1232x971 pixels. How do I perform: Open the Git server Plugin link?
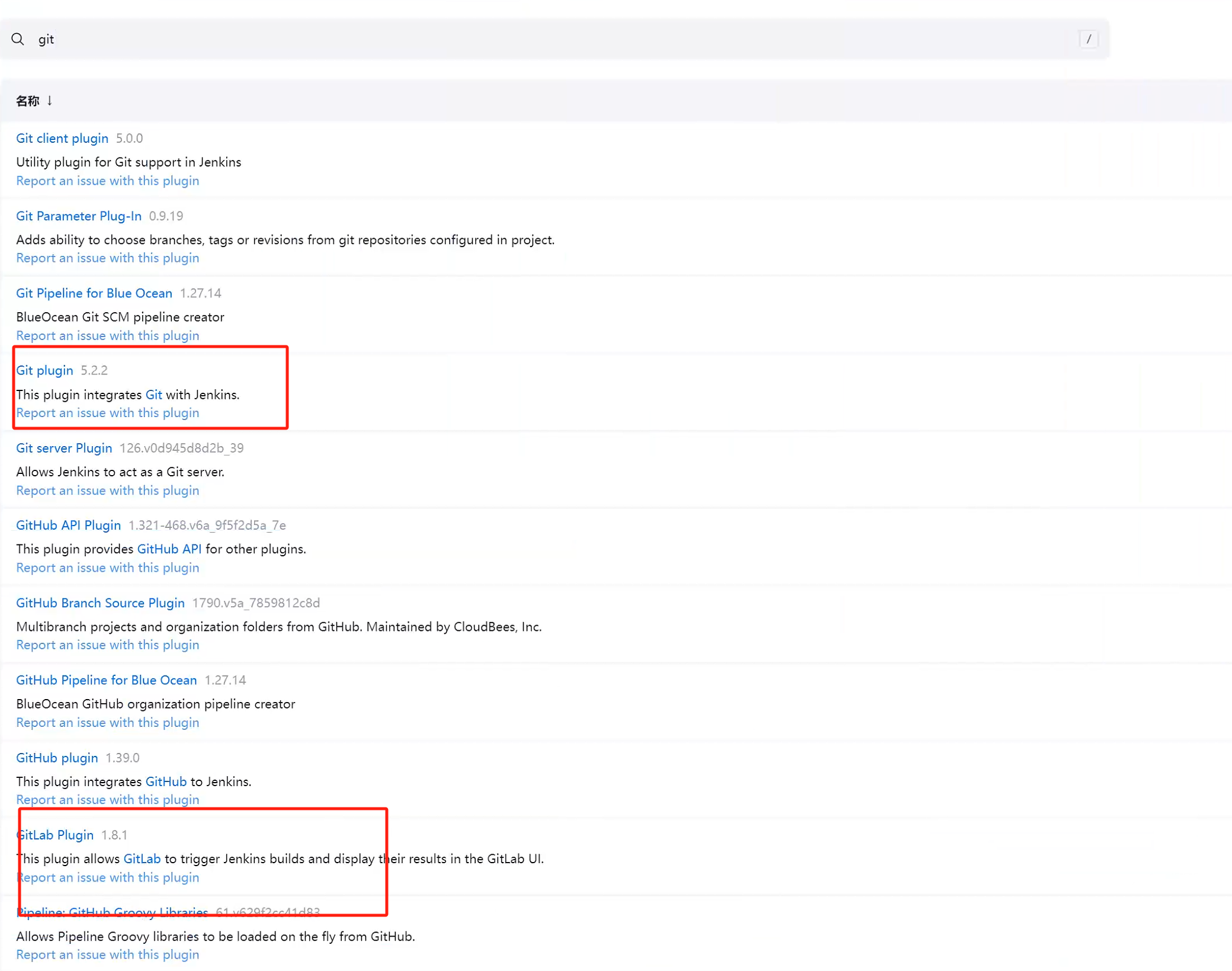click(64, 448)
